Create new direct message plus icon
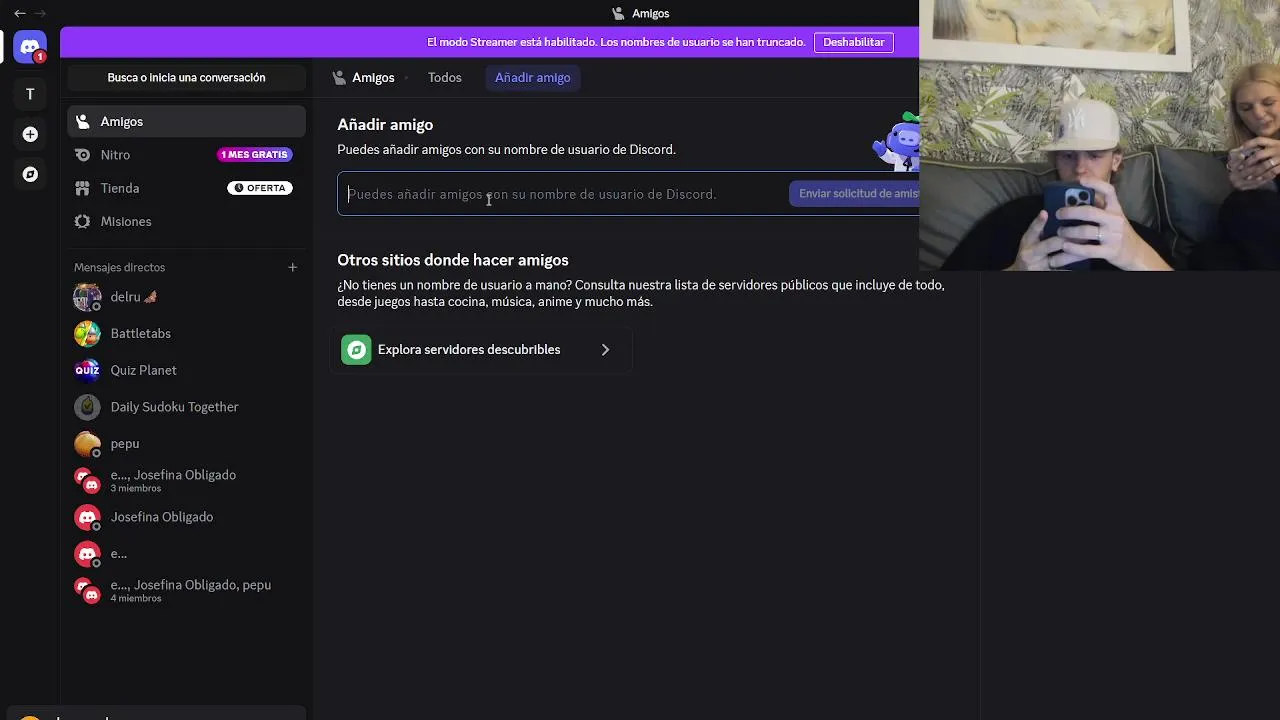1280x720 pixels. [x=292, y=267]
